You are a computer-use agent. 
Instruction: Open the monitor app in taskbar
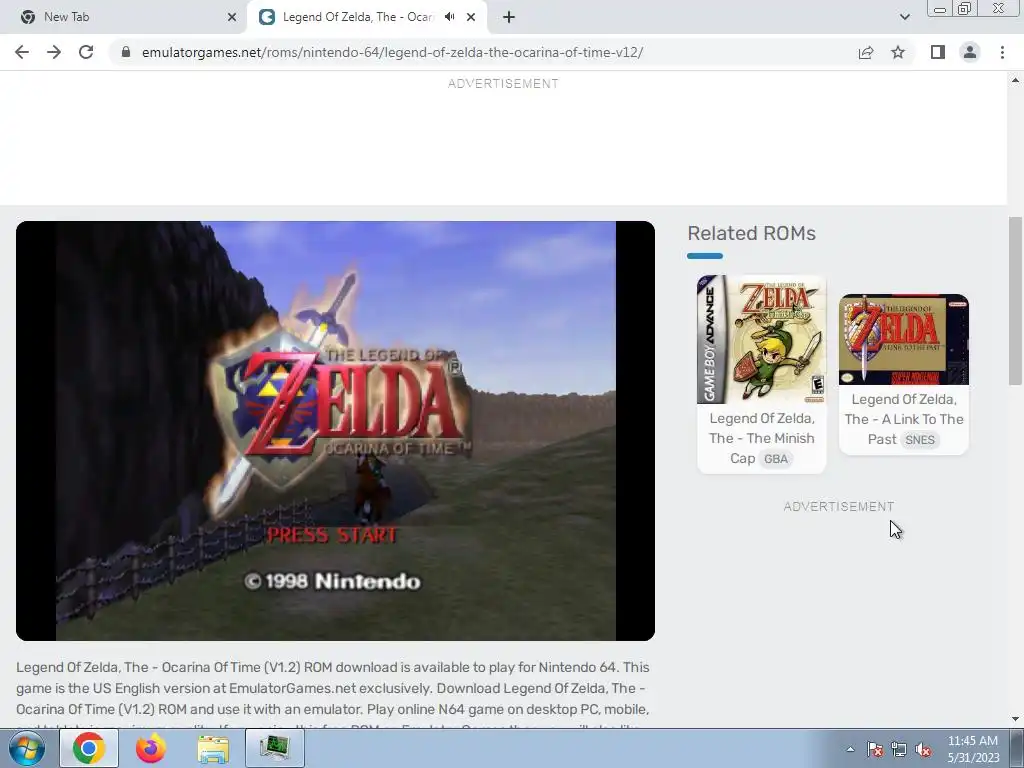pyautogui.click(x=275, y=748)
